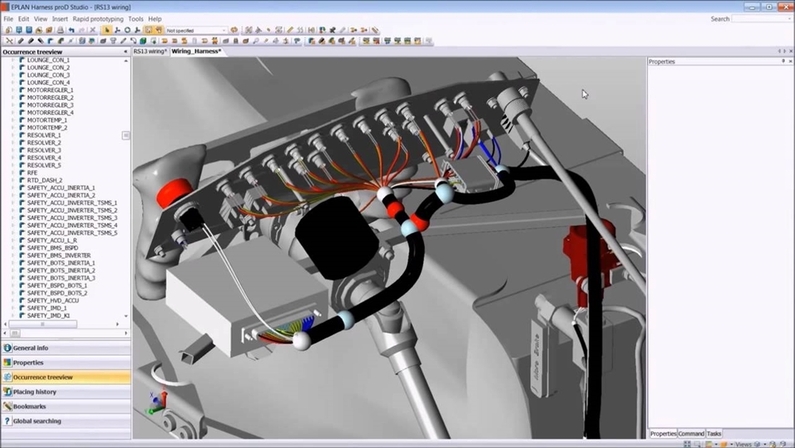Switch to the RS13 wiring document tab
795x448 pixels.
coord(150,51)
